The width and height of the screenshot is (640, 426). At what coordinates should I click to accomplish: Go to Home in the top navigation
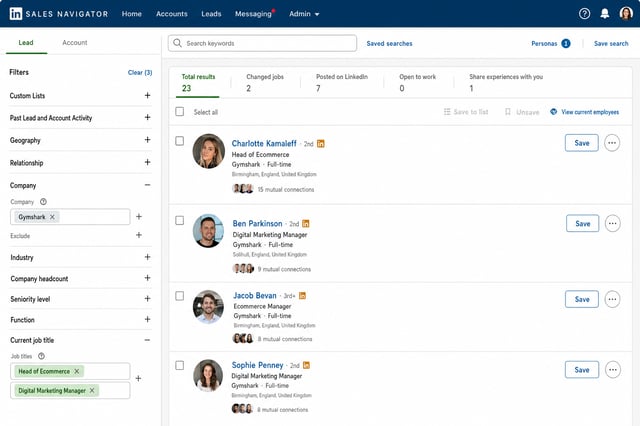coord(131,13)
